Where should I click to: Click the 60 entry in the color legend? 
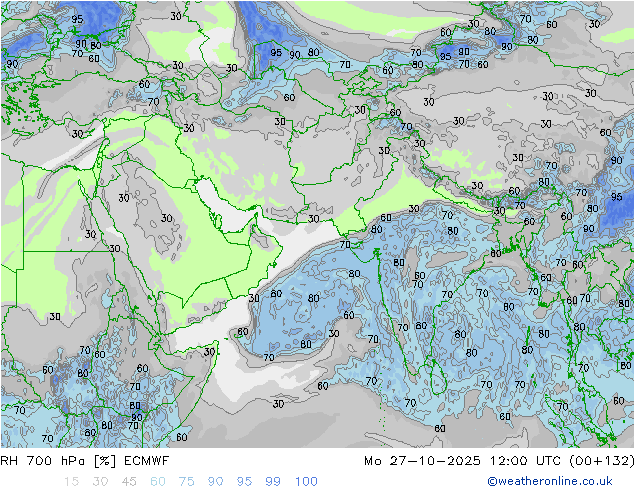click(158, 482)
